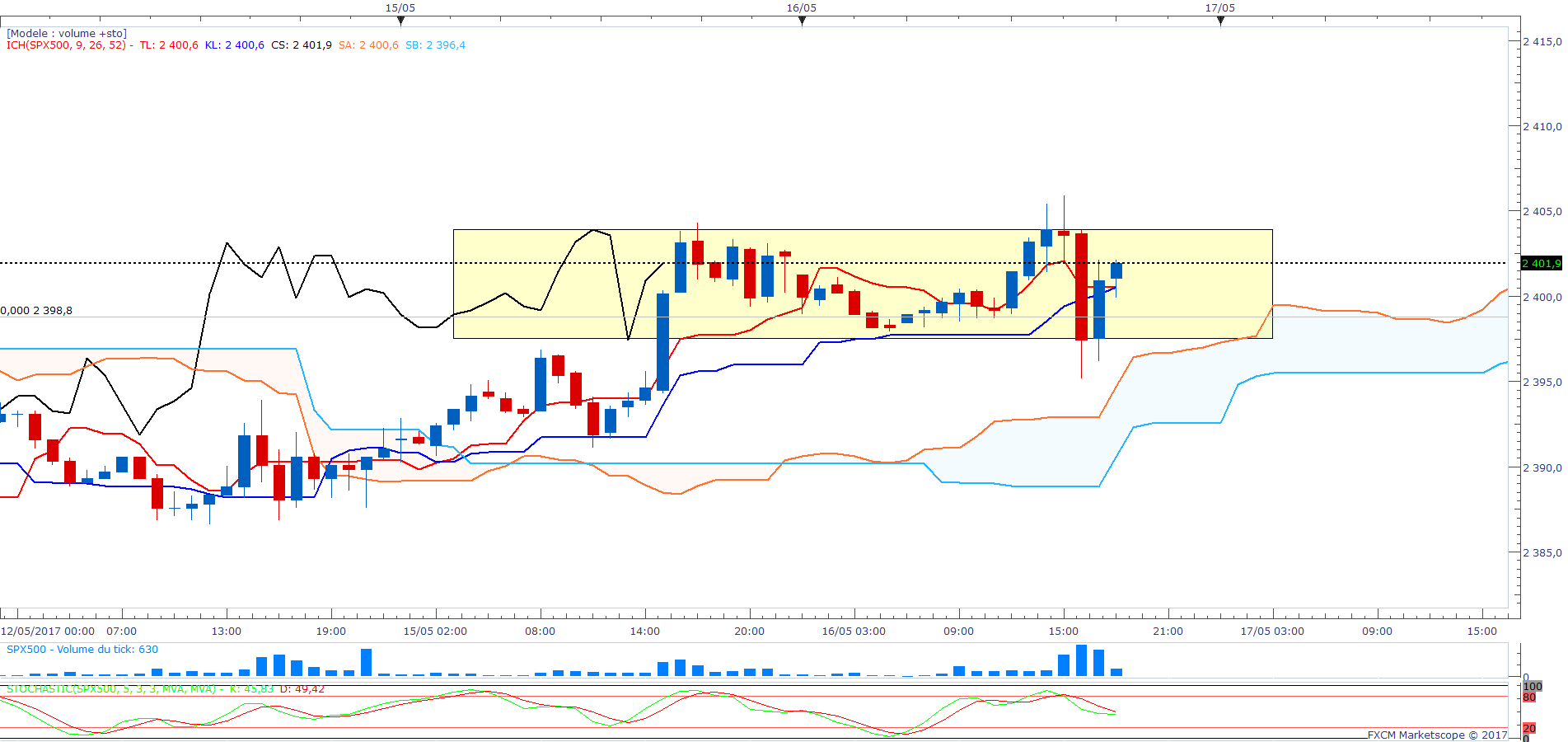Select the STOCHASTIC(SPX500...) indicator label

click(166, 689)
